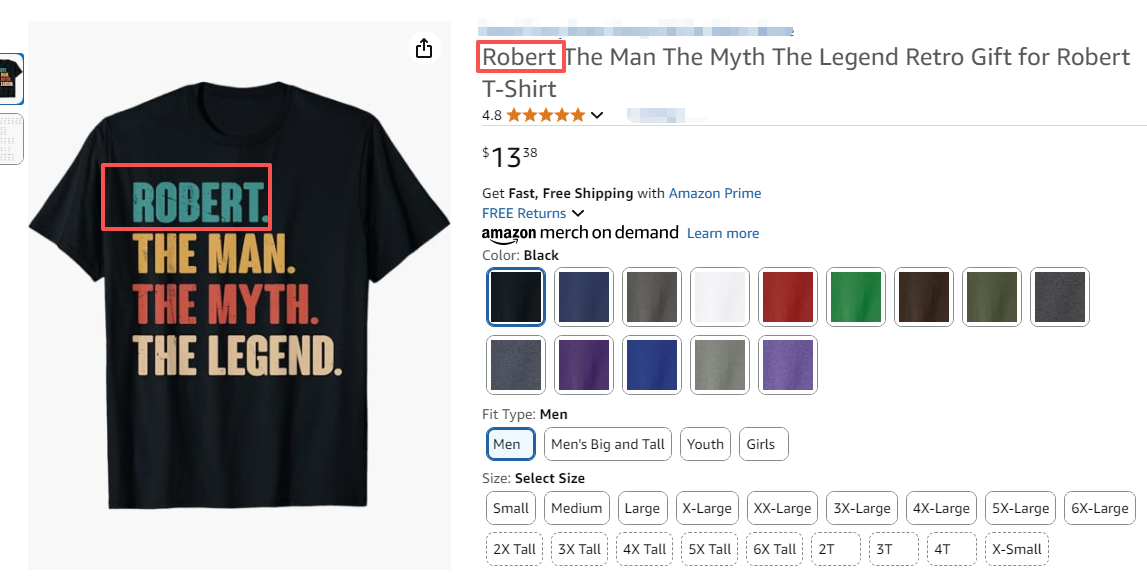Image resolution: width=1147 pixels, height=576 pixels.
Task: Choose the navy color swatch
Action: click(584, 297)
